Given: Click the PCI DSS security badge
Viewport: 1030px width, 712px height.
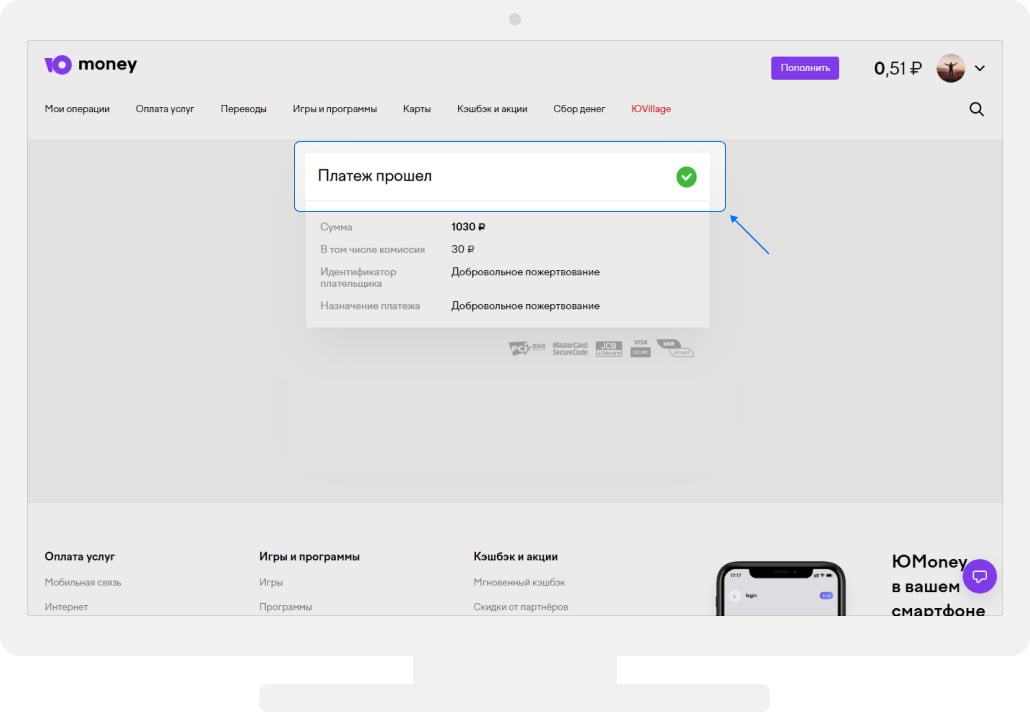Looking at the screenshot, I should coord(527,348).
